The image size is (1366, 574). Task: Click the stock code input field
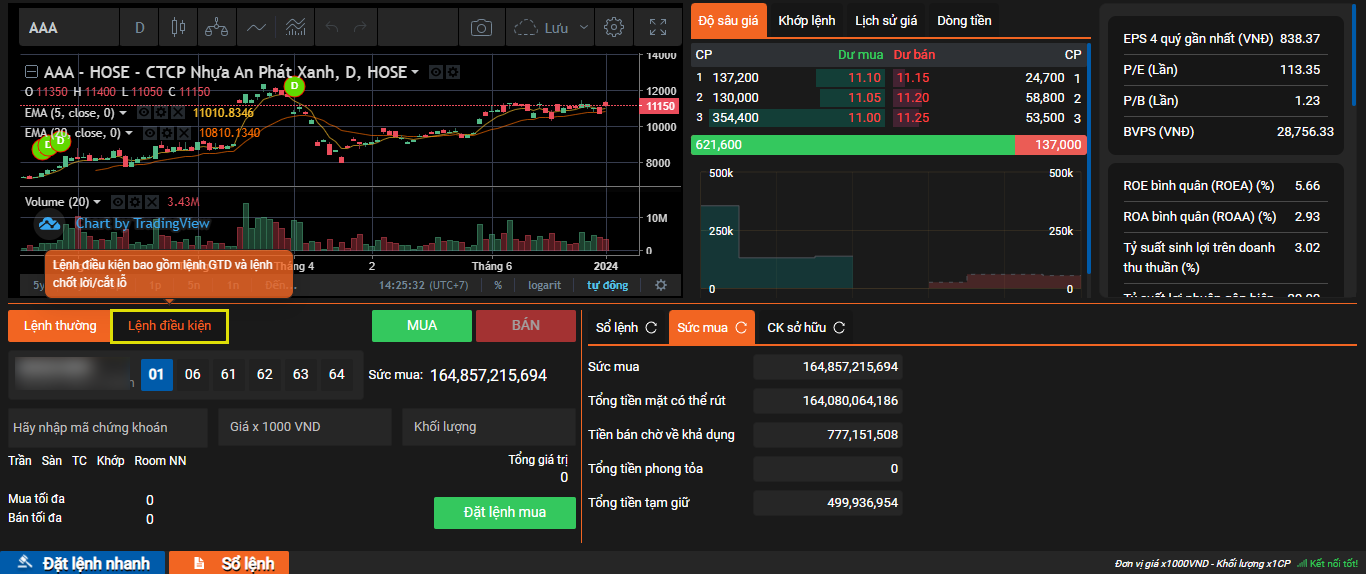point(107,427)
